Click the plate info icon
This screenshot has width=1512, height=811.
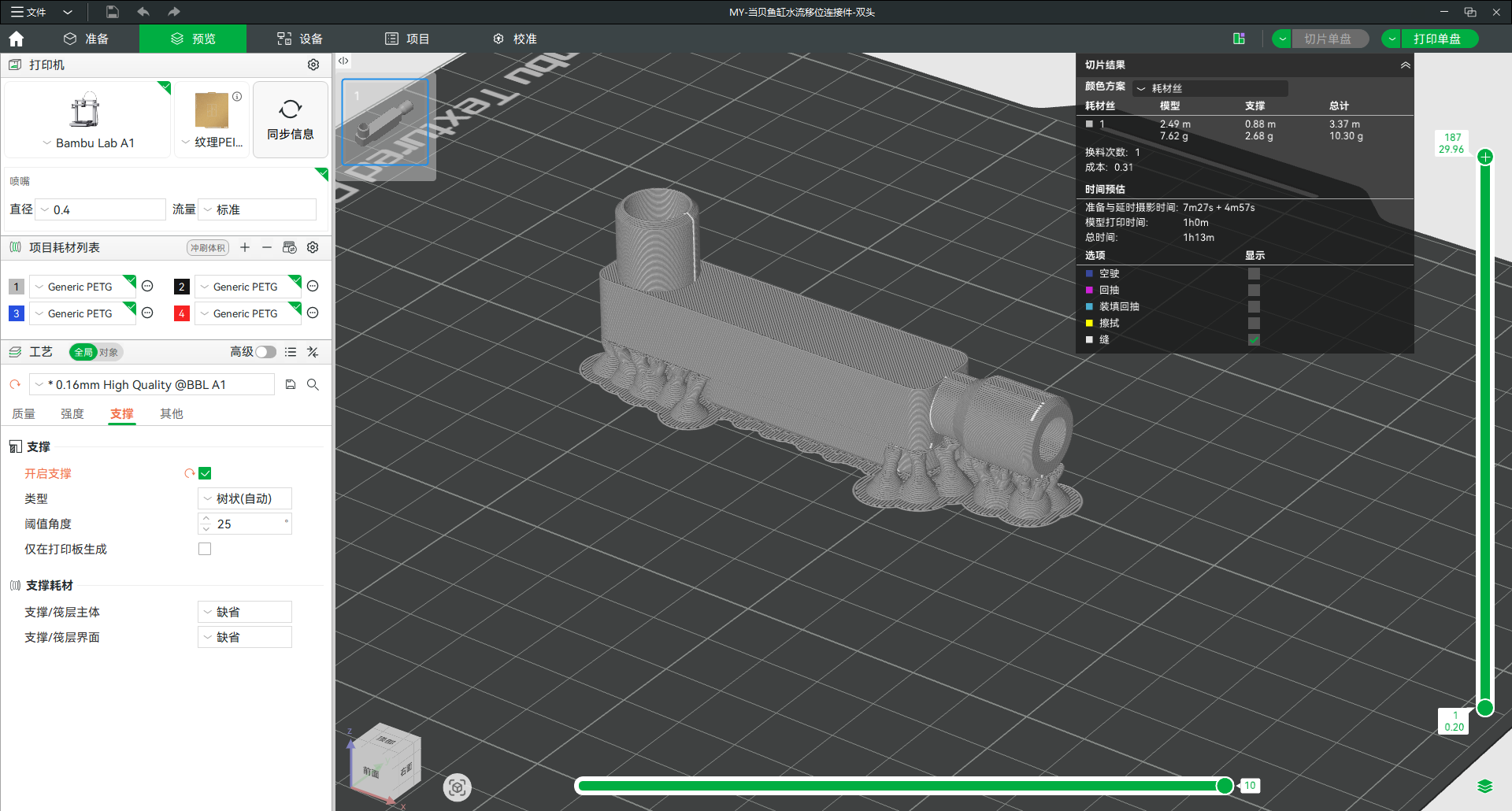click(237, 97)
